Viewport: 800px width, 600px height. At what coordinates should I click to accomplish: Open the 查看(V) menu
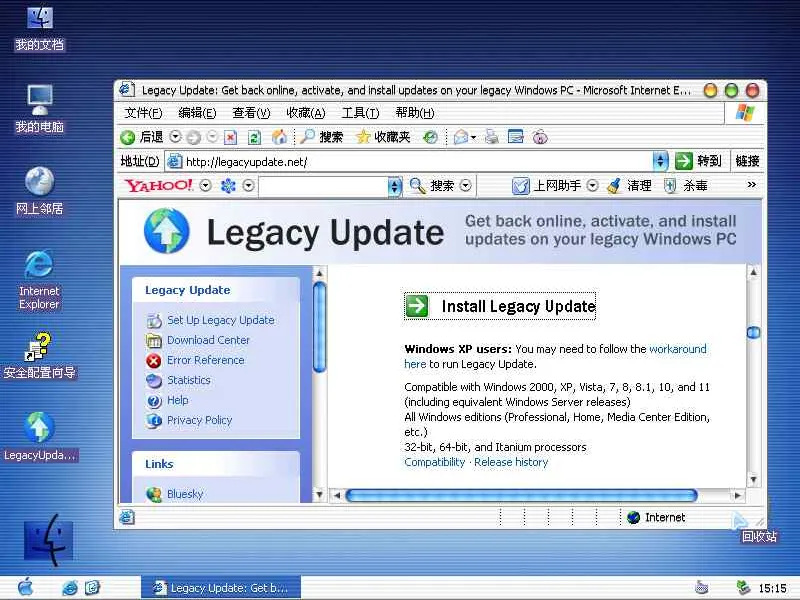[x=251, y=113]
